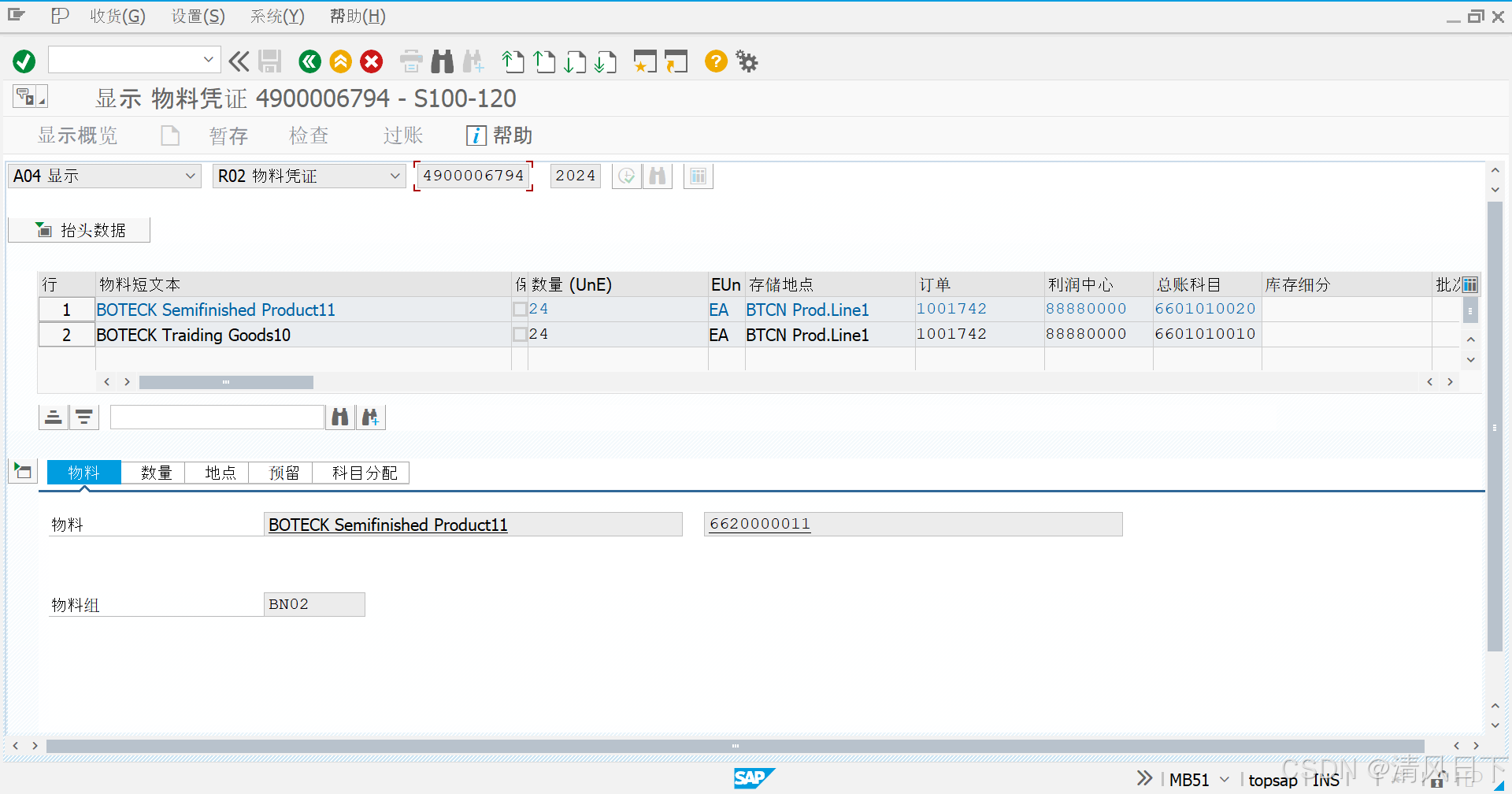
Task: Click the find binoculars below item table
Action: pyautogui.click(x=340, y=417)
